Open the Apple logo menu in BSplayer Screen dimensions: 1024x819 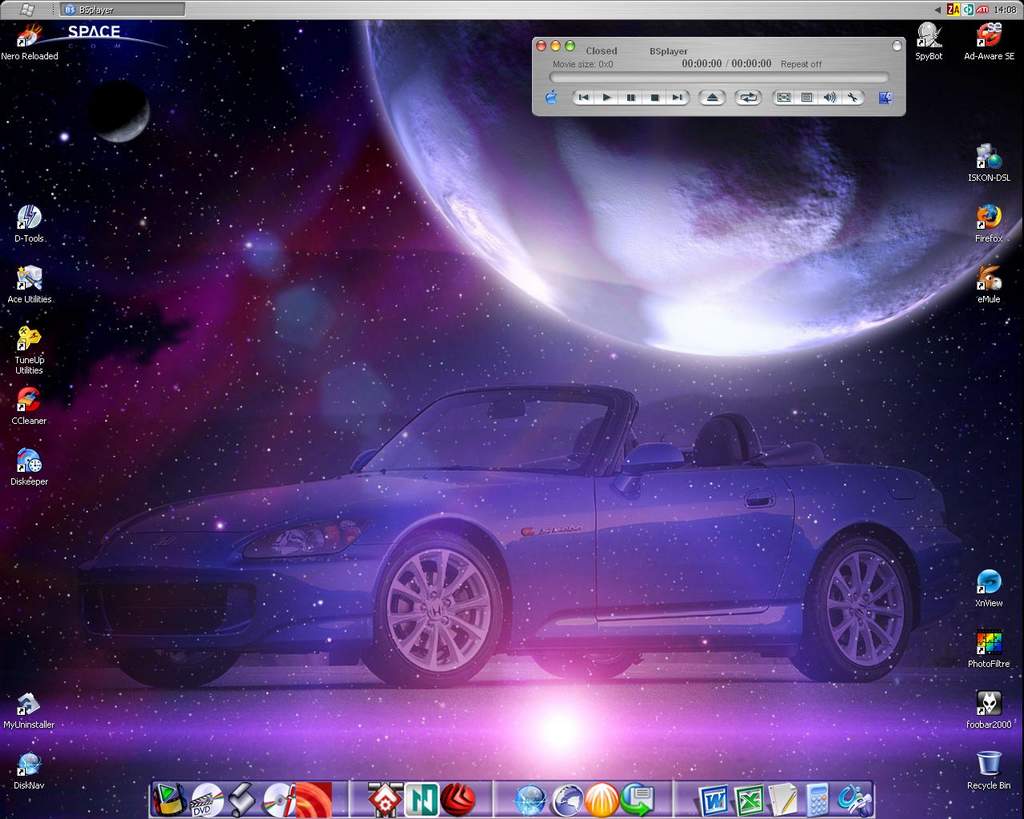pos(551,97)
